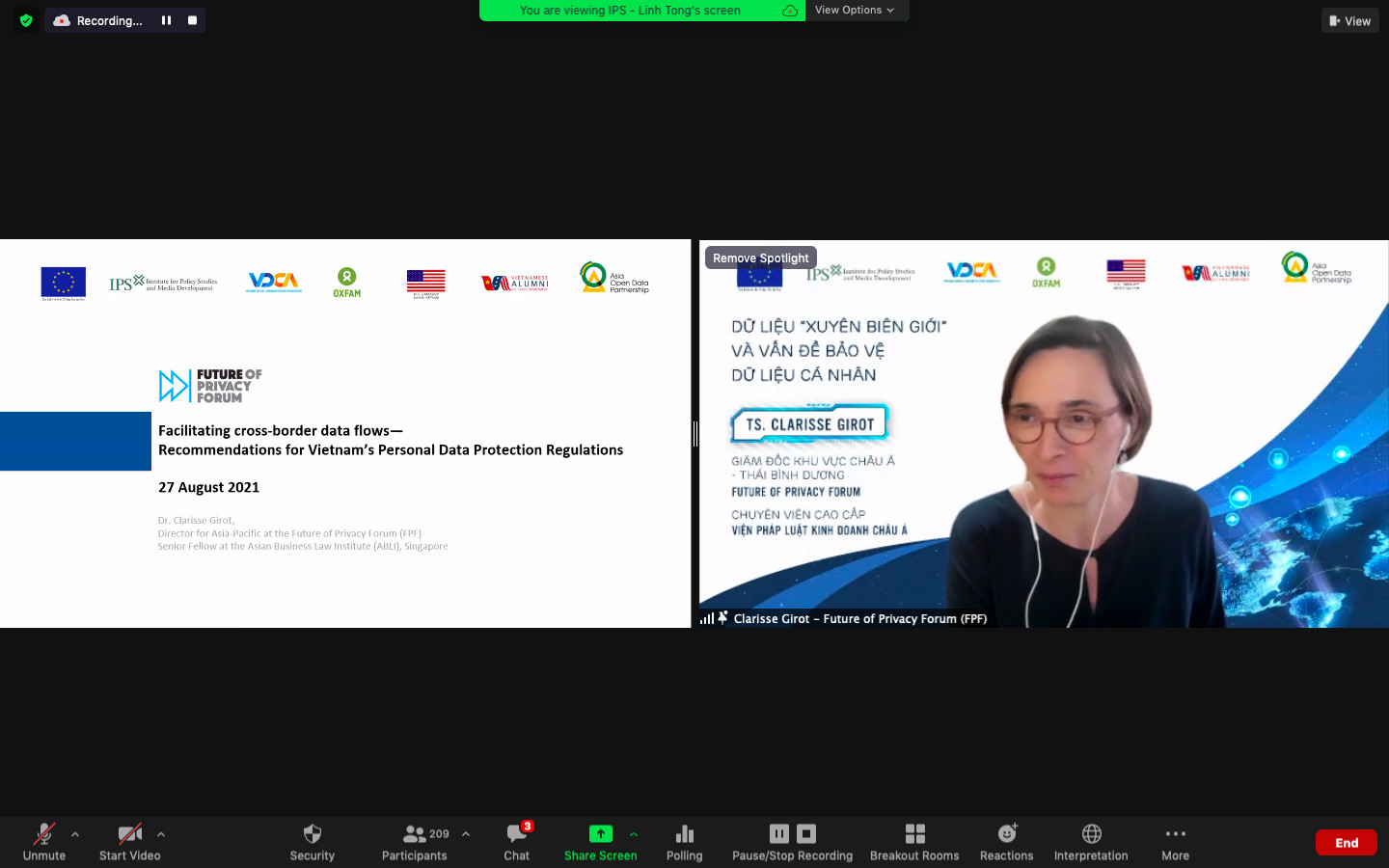Pause the recording in the top bar
The width and height of the screenshot is (1389, 868).
(x=166, y=20)
